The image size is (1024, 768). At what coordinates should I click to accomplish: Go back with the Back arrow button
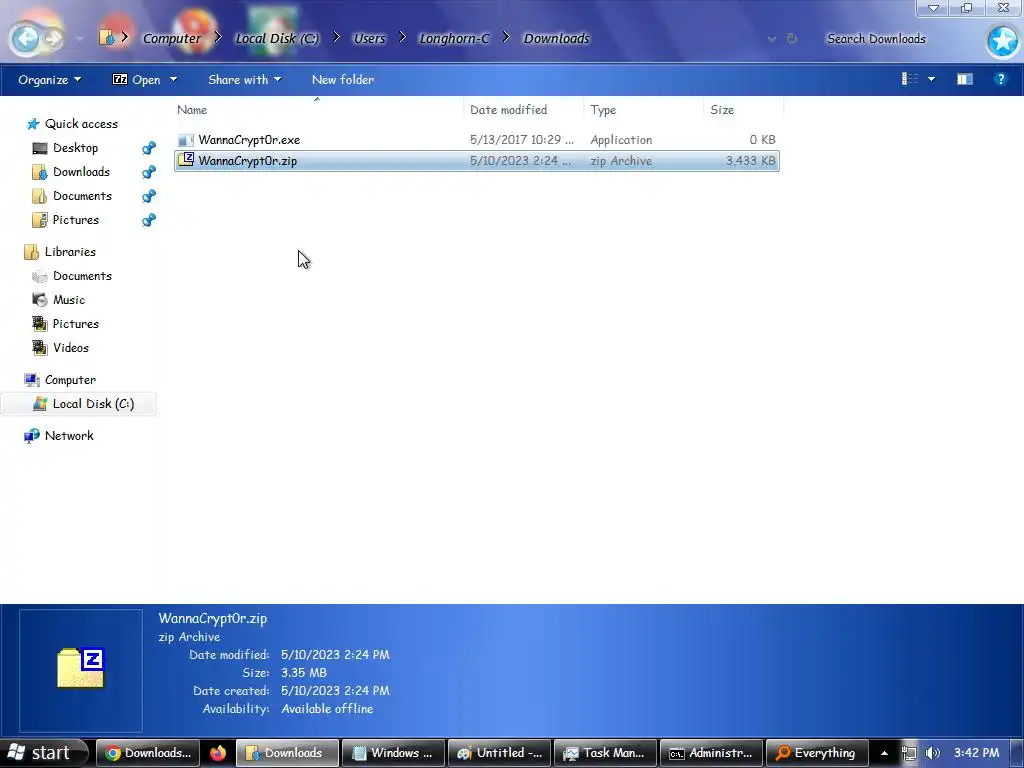click(x=25, y=39)
